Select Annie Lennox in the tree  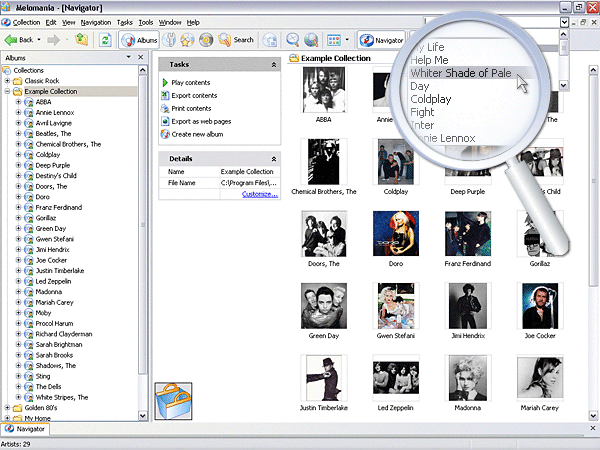point(55,112)
